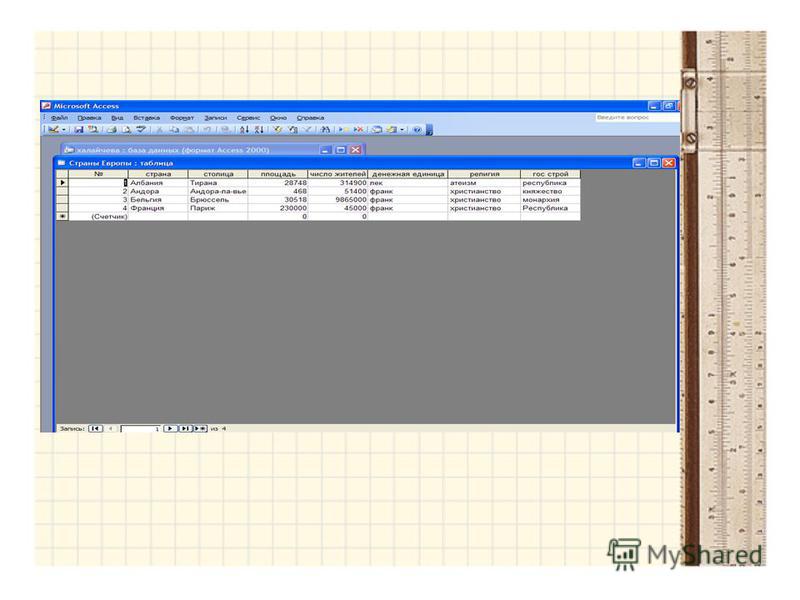The image size is (800, 600).
Task: Click the 'монархия' cell
Action: (x=550, y=199)
